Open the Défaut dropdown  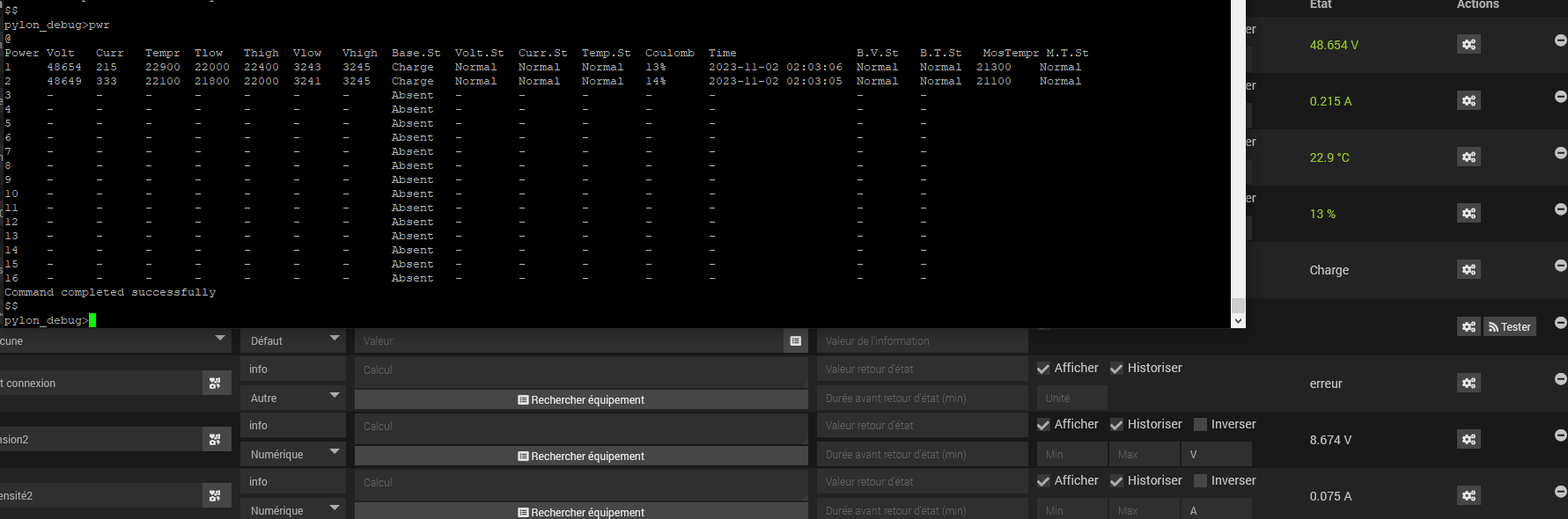coord(293,341)
